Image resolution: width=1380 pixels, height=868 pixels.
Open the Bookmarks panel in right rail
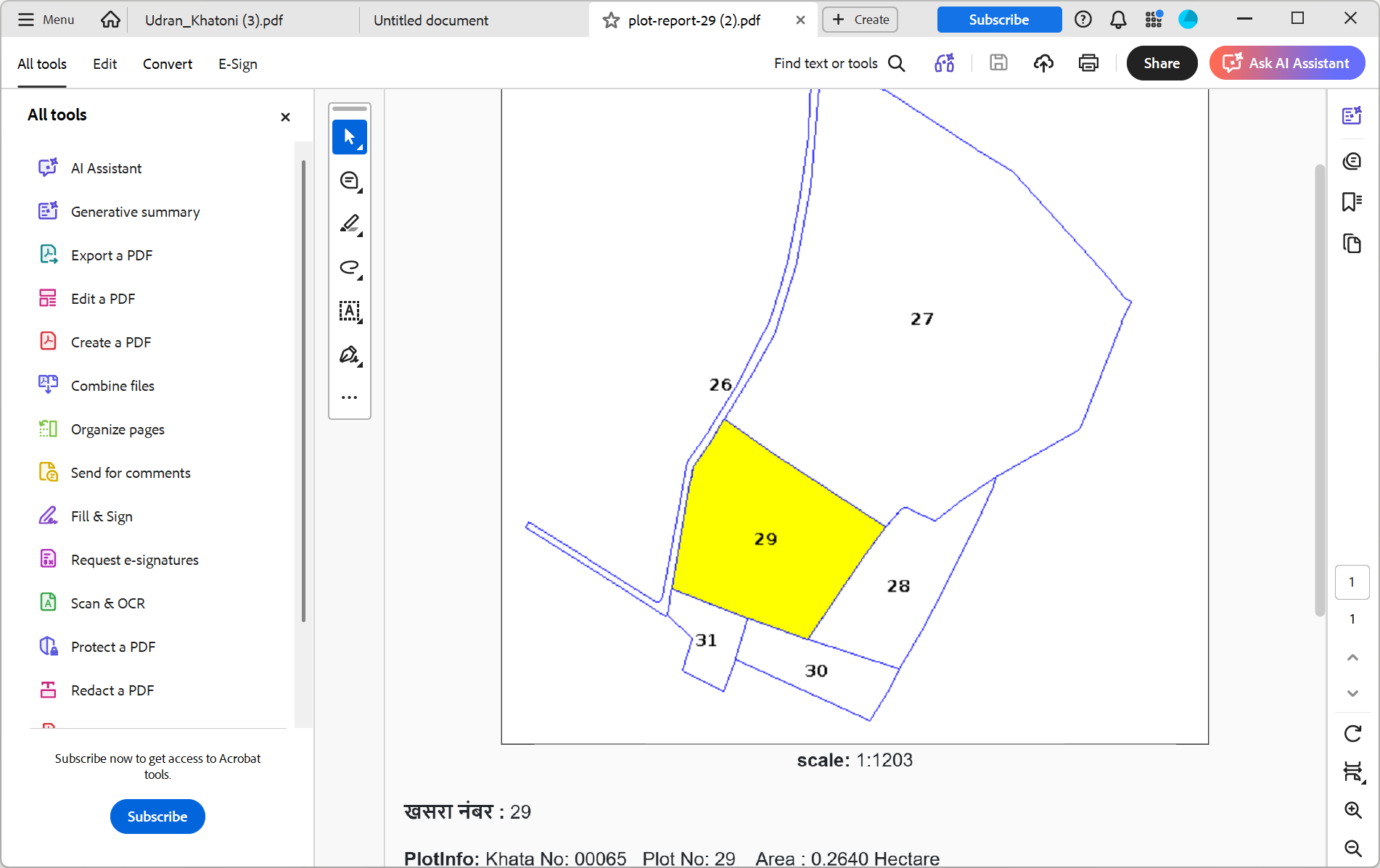pos(1352,202)
